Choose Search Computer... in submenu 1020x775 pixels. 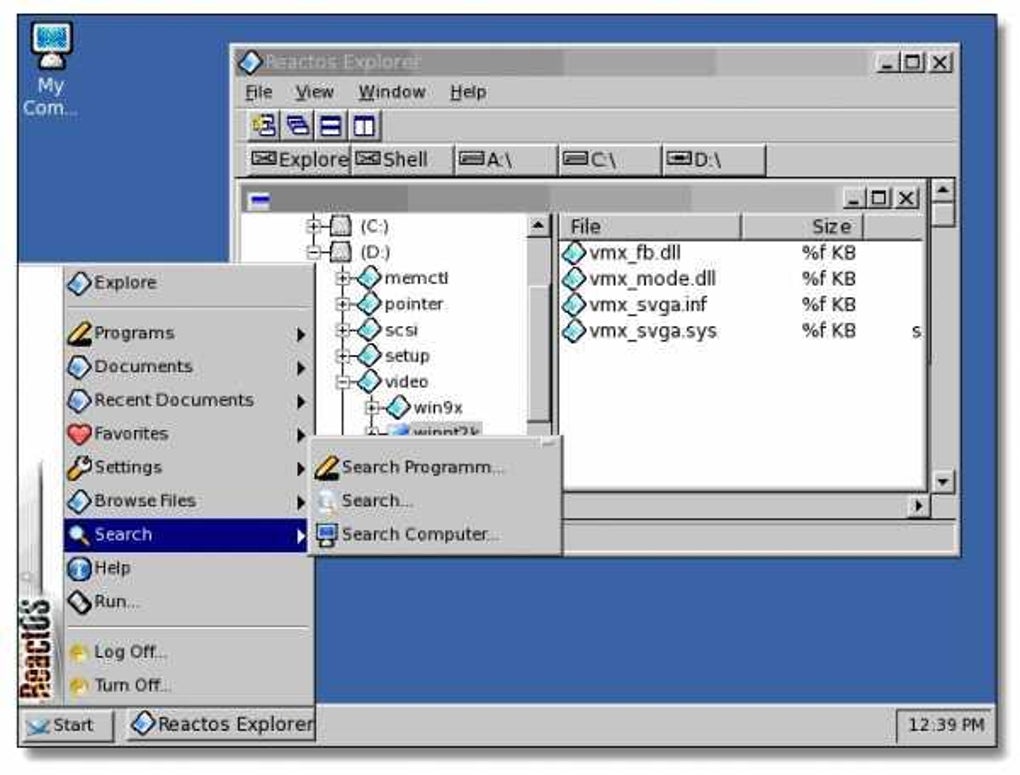[435, 535]
